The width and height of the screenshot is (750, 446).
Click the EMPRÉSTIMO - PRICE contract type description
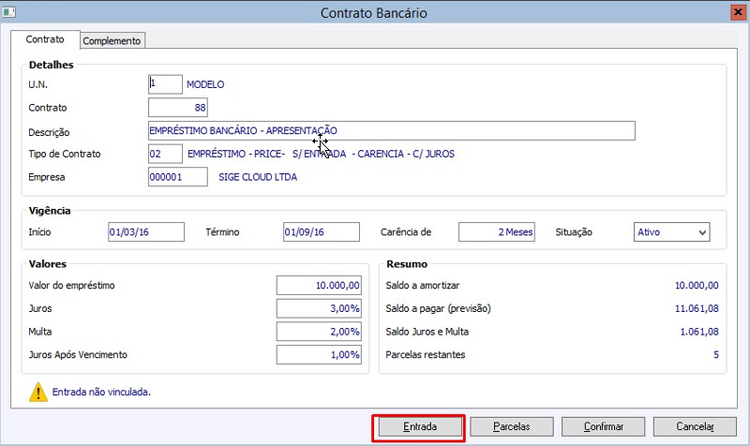point(321,154)
